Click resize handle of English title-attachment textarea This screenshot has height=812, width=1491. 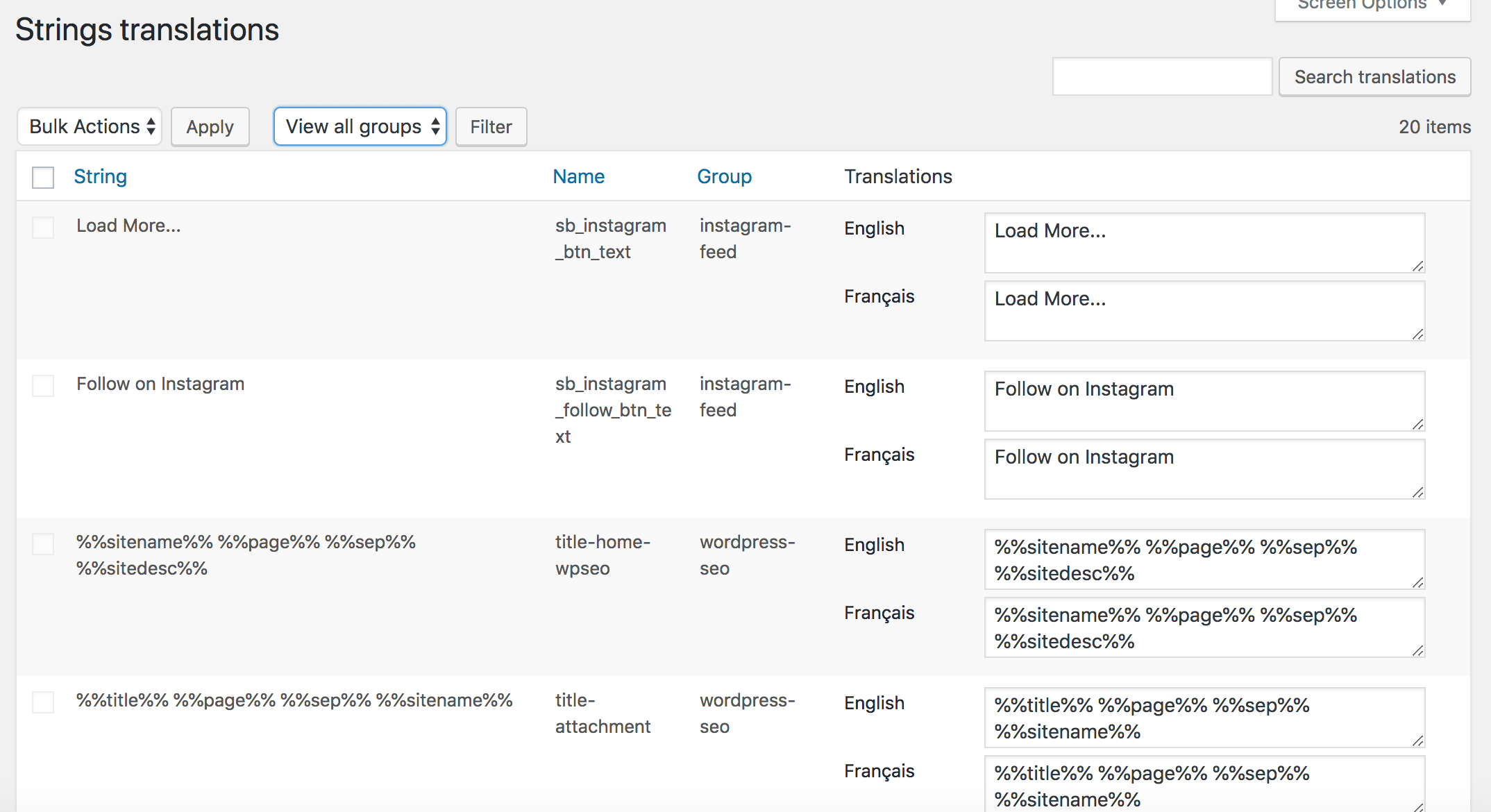coord(1418,741)
